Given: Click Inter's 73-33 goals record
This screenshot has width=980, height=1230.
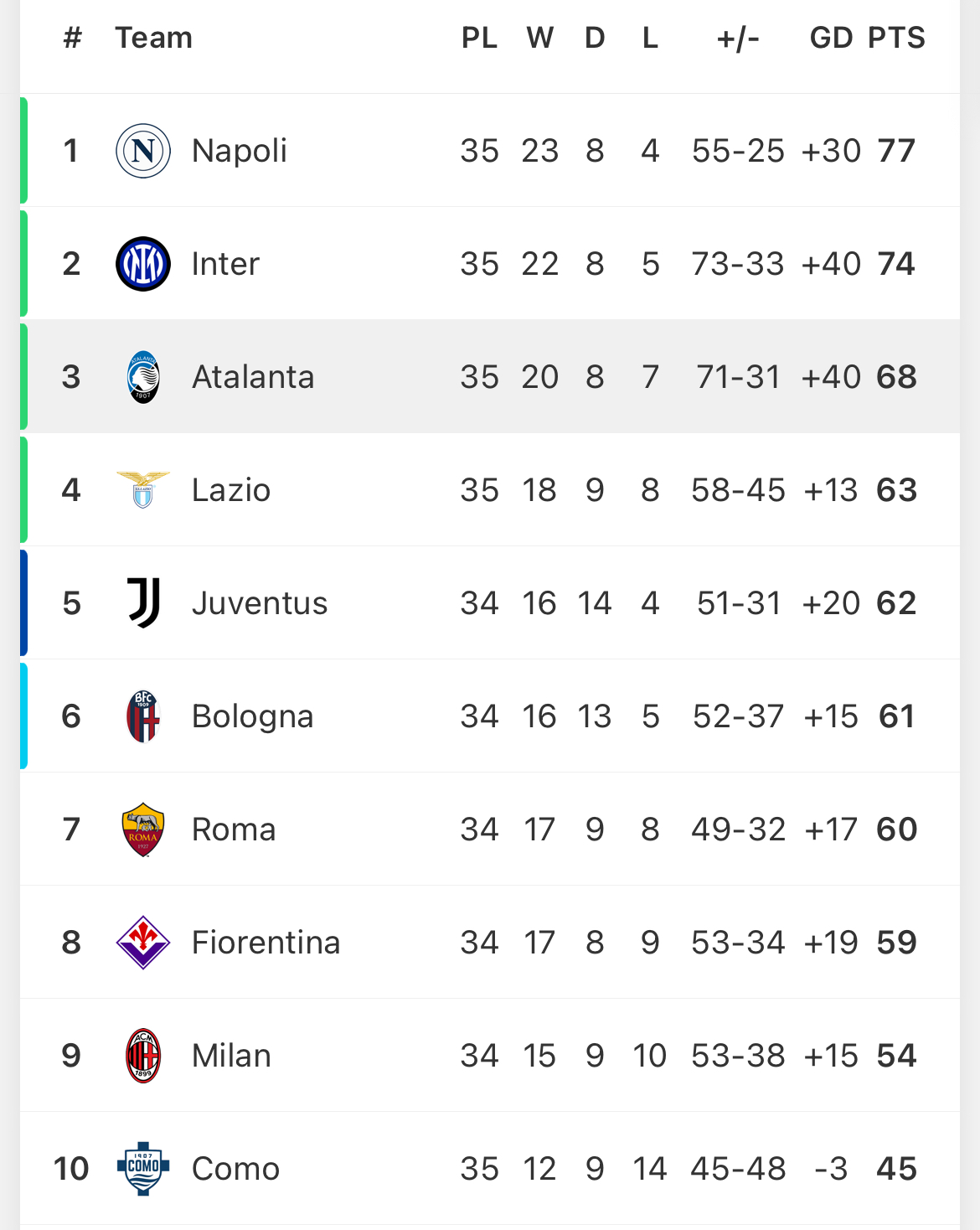Looking at the screenshot, I should point(738,264).
